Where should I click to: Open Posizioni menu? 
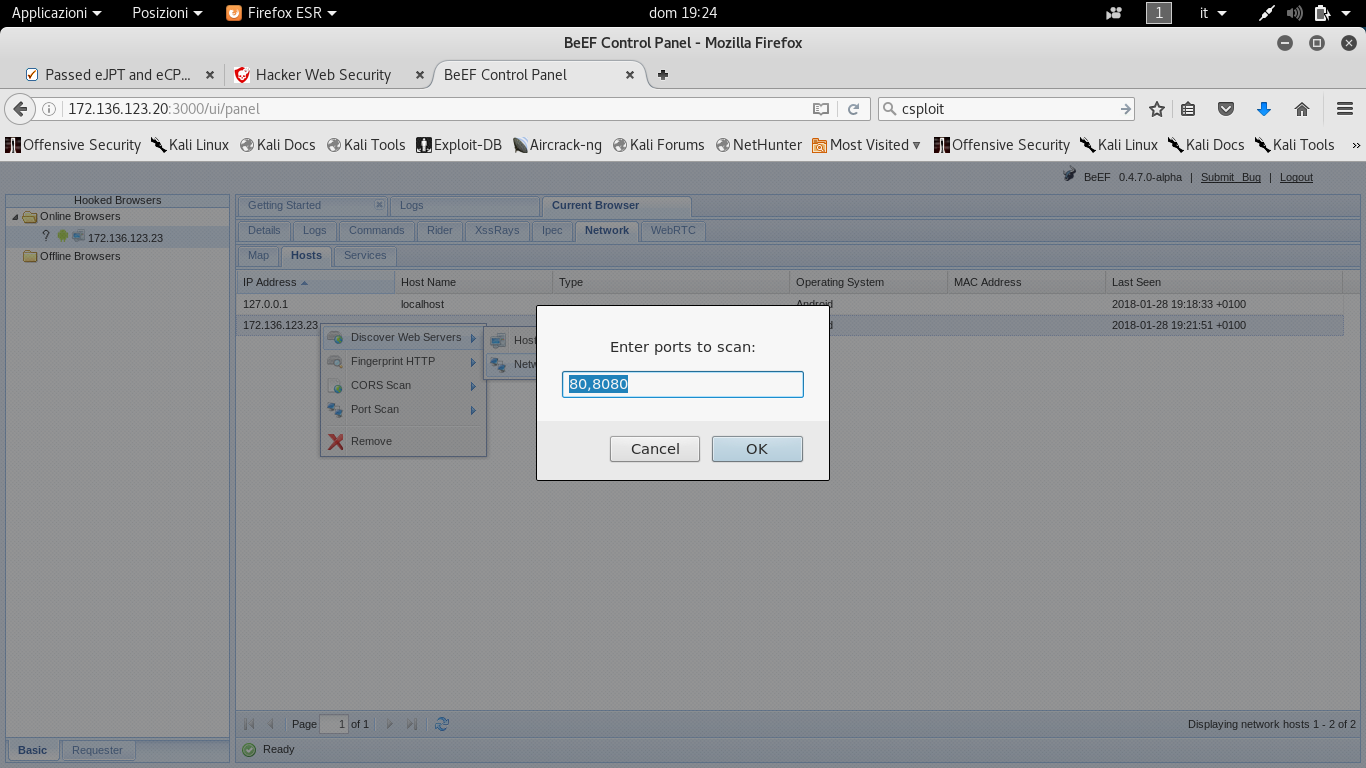point(167,13)
